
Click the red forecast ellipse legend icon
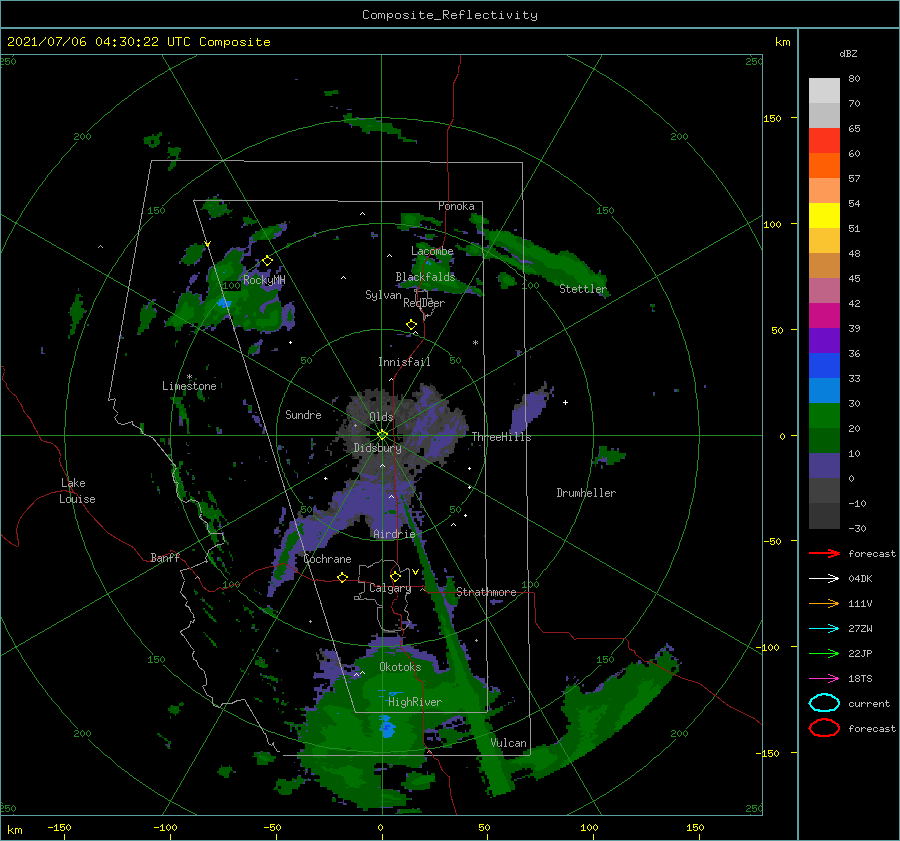[824, 728]
